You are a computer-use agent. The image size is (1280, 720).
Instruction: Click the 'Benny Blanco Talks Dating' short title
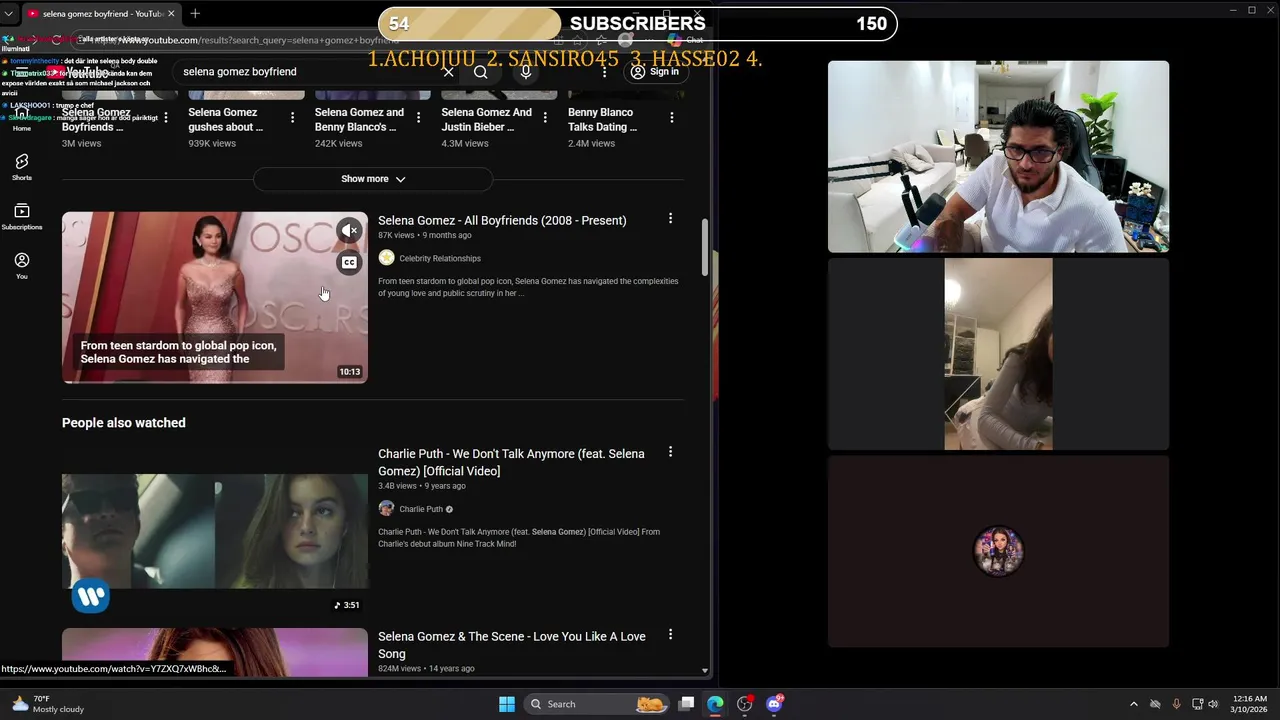pyautogui.click(x=602, y=120)
